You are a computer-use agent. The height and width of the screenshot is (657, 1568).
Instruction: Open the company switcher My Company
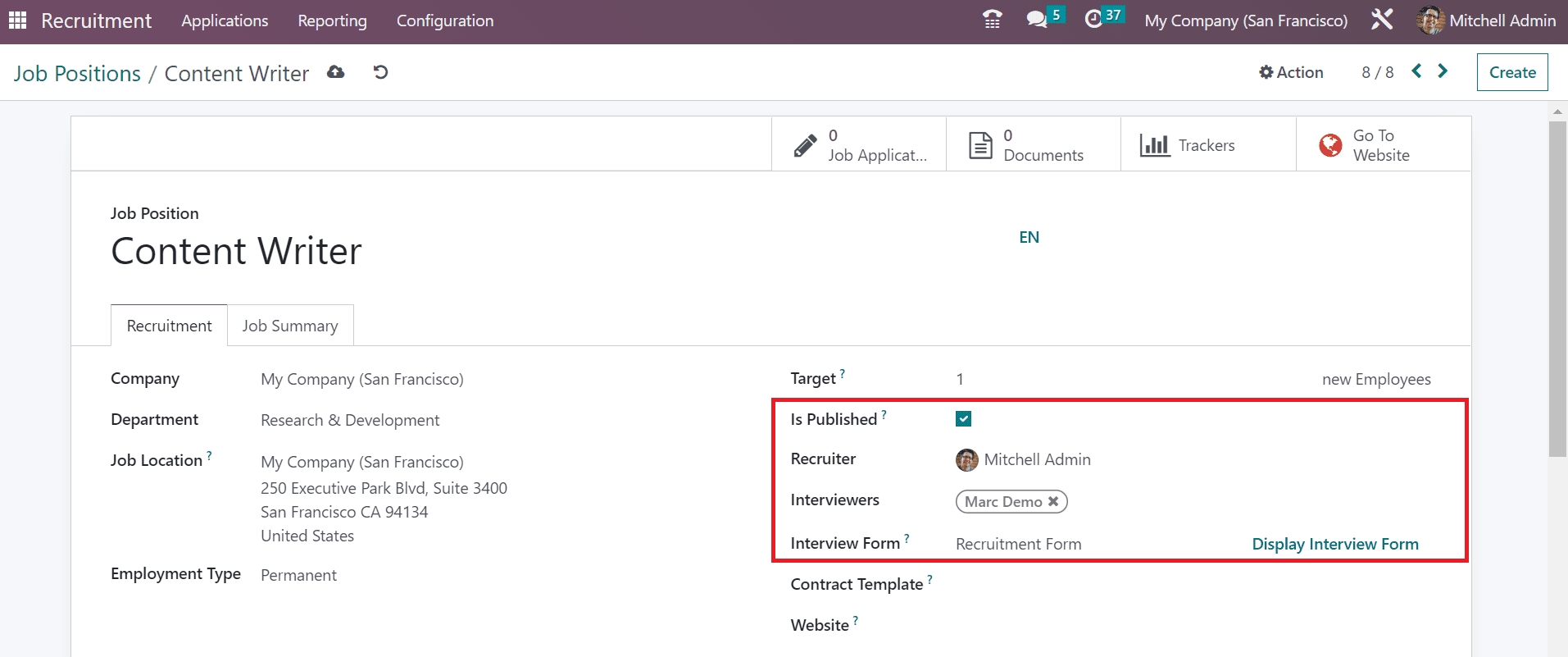click(1245, 21)
